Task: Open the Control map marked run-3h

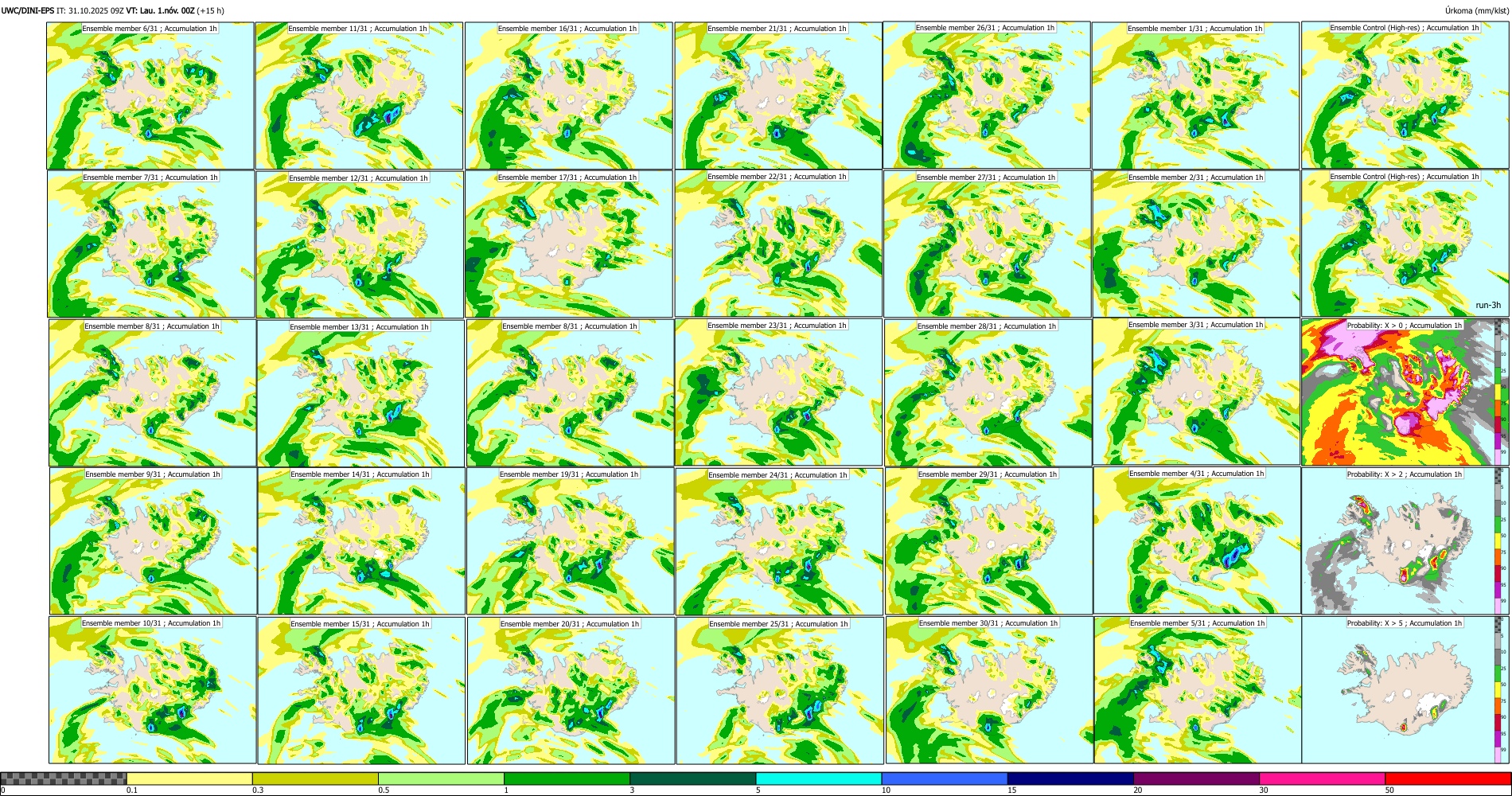Action: tap(1405, 244)
